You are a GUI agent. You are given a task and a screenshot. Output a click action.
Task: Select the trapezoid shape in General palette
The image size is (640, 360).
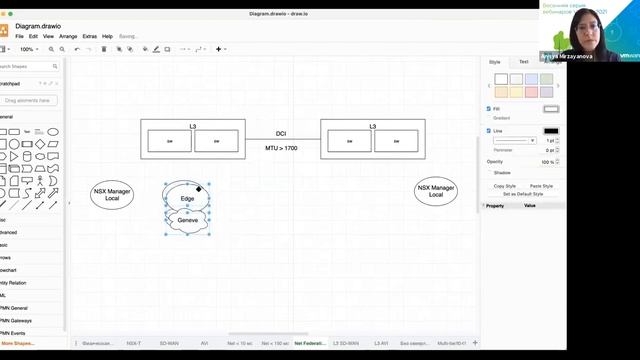[x=40, y=169]
